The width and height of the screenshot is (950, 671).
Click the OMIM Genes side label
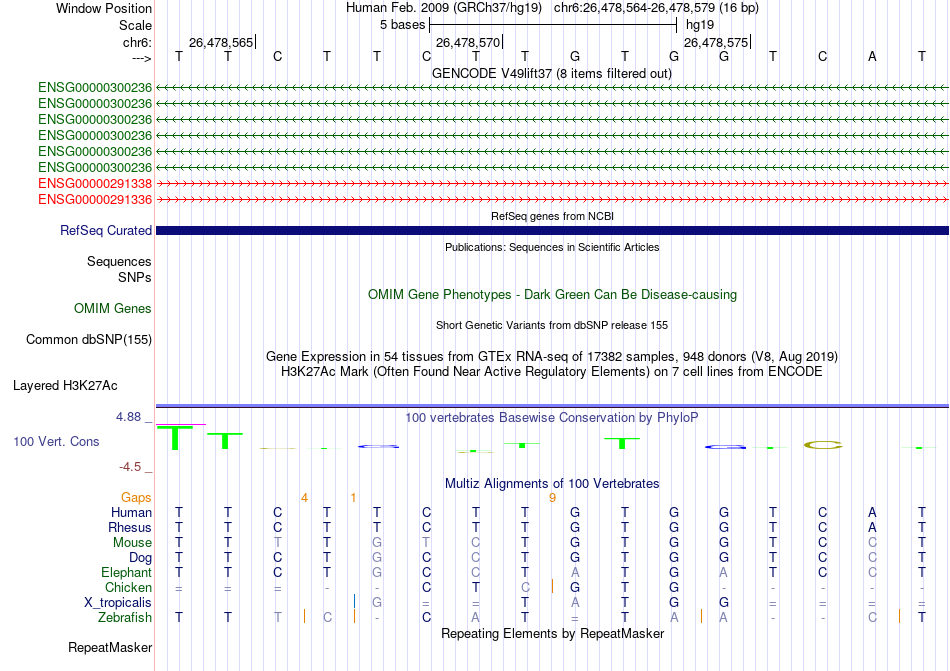coord(113,309)
